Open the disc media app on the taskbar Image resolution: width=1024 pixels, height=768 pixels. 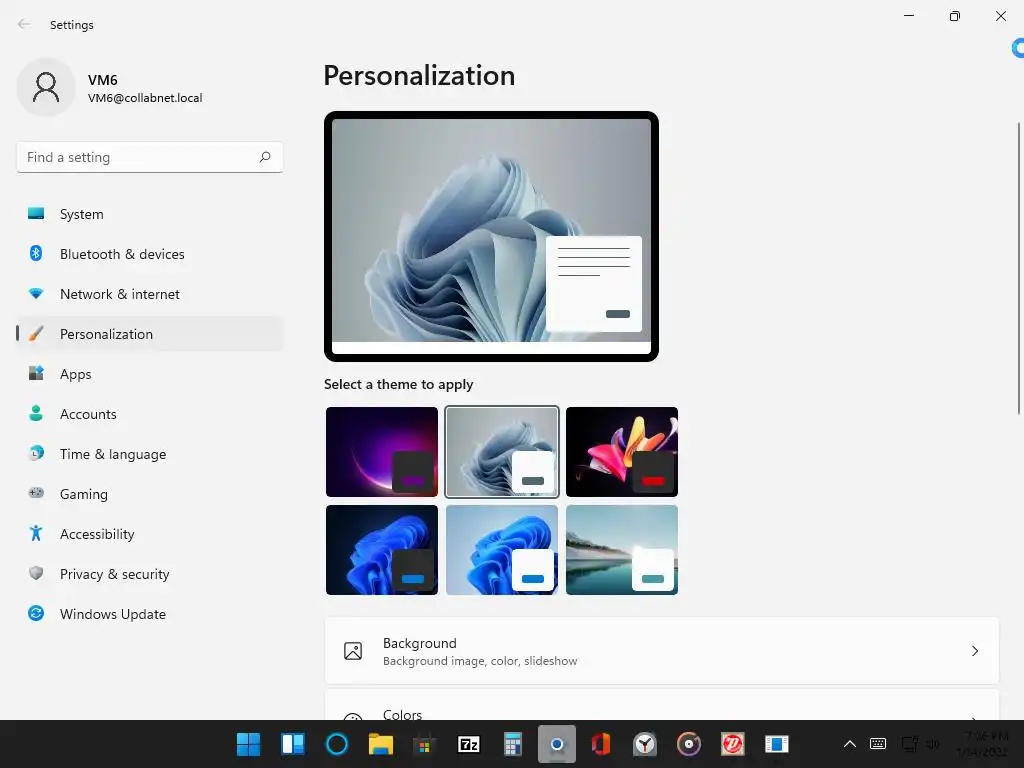coord(689,744)
